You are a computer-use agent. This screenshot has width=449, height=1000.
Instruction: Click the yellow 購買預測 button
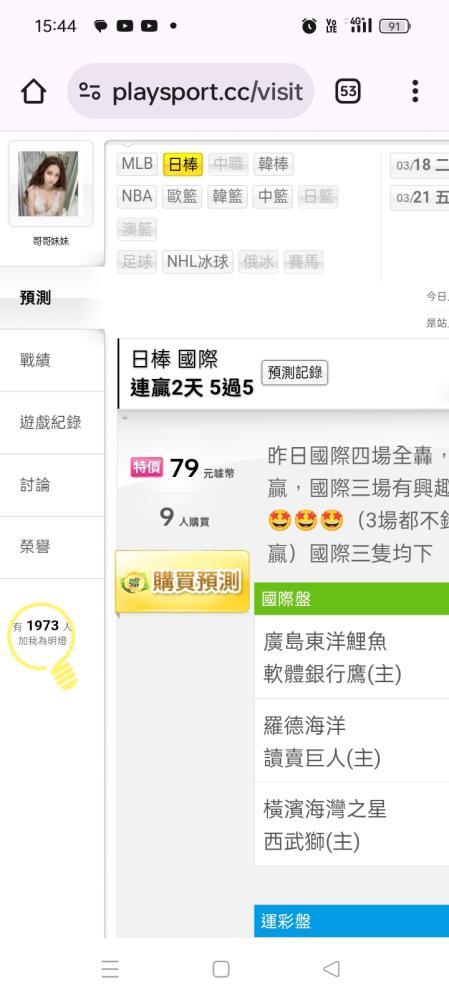point(182,582)
